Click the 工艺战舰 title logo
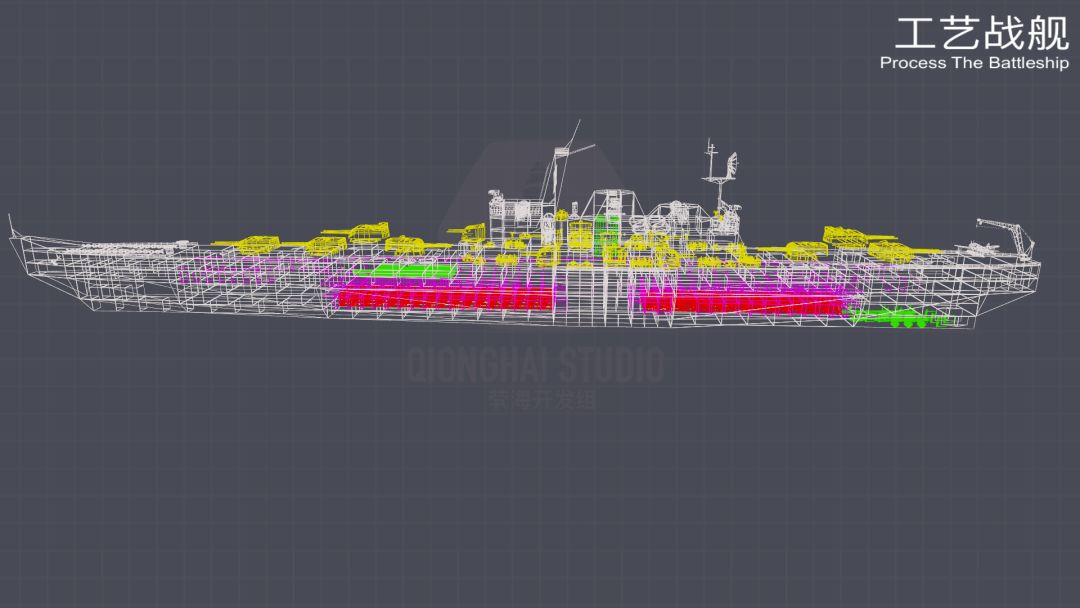This screenshot has width=1080, height=608. click(x=982, y=33)
